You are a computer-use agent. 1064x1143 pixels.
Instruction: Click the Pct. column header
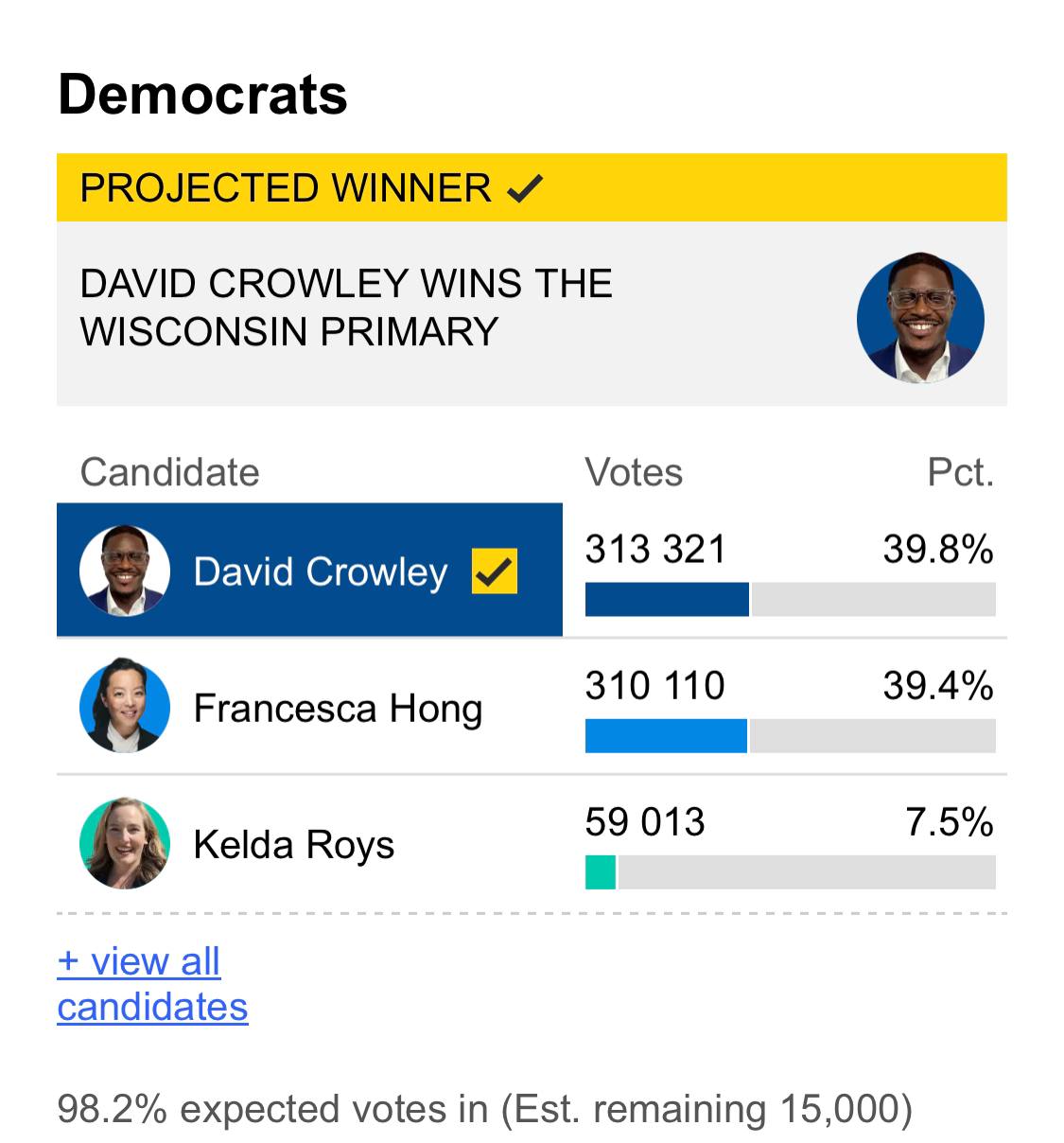[961, 472]
